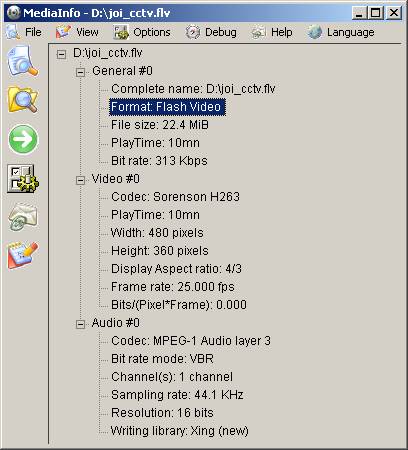Screen dimensions: 408x450
Task: Select the File size: 22.4 MiB entry
Action: [160, 125]
